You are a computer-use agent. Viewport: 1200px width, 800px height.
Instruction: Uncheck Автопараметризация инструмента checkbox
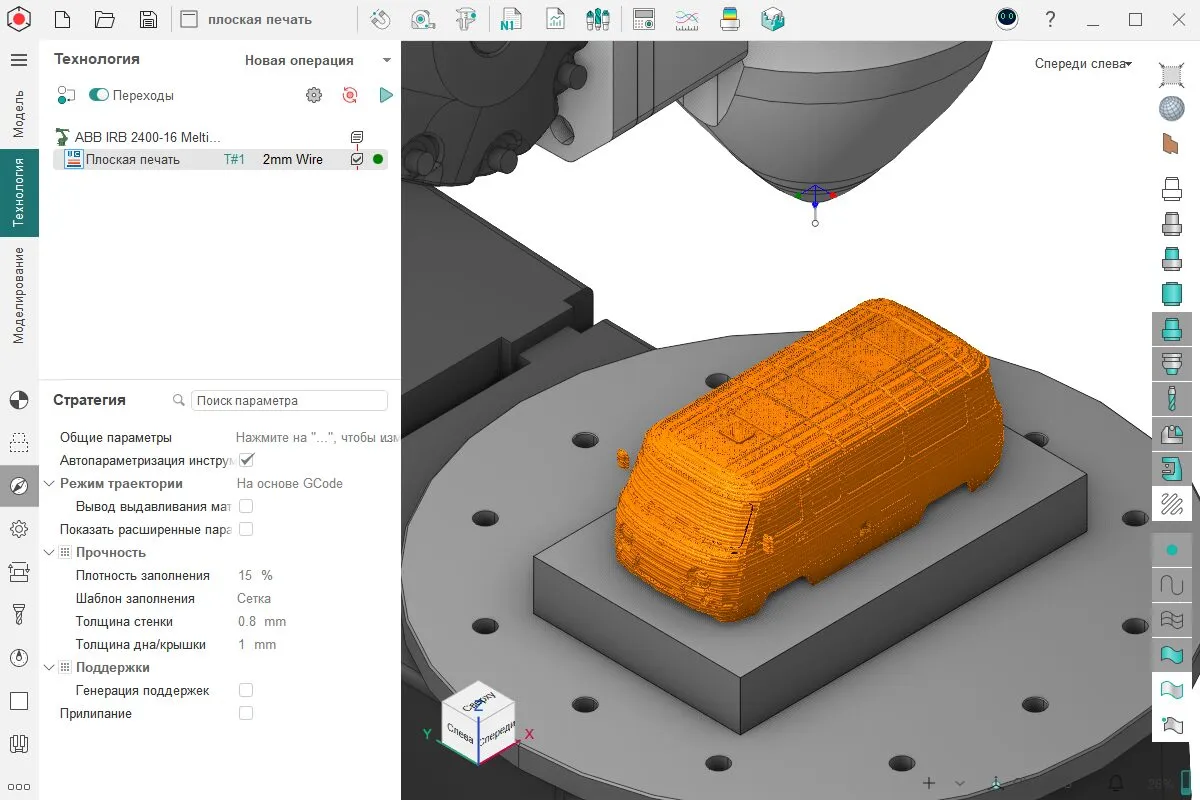(246, 460)
